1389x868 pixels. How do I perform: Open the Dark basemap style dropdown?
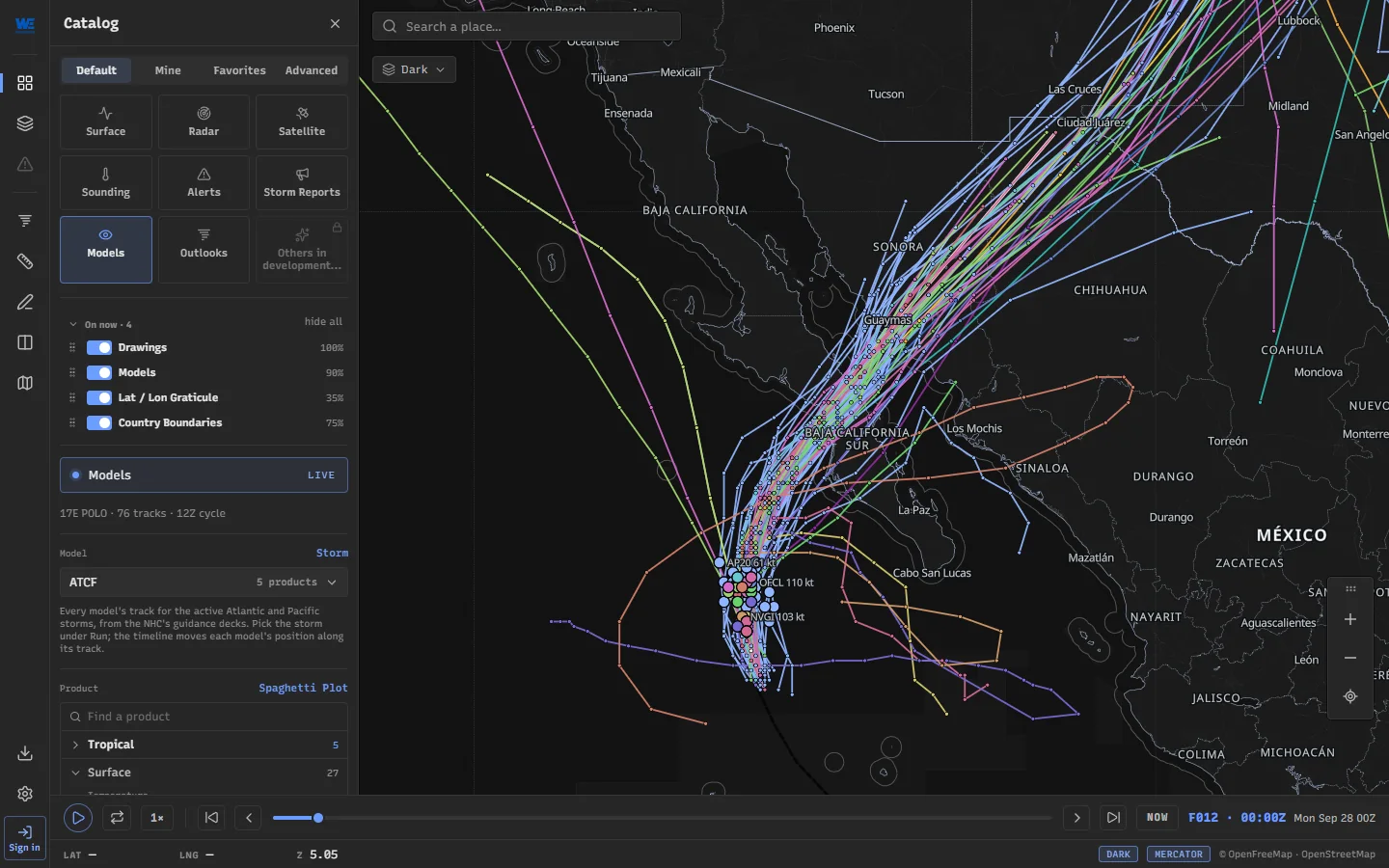[x=414, y=69]
